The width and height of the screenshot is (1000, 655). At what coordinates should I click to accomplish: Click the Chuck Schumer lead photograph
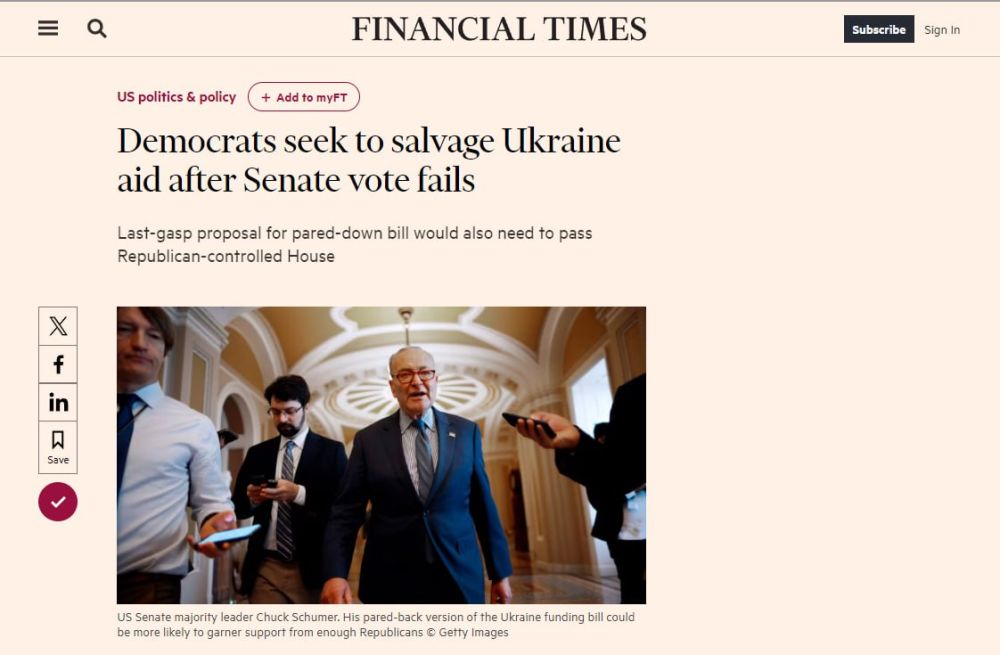tap(382, 455)
